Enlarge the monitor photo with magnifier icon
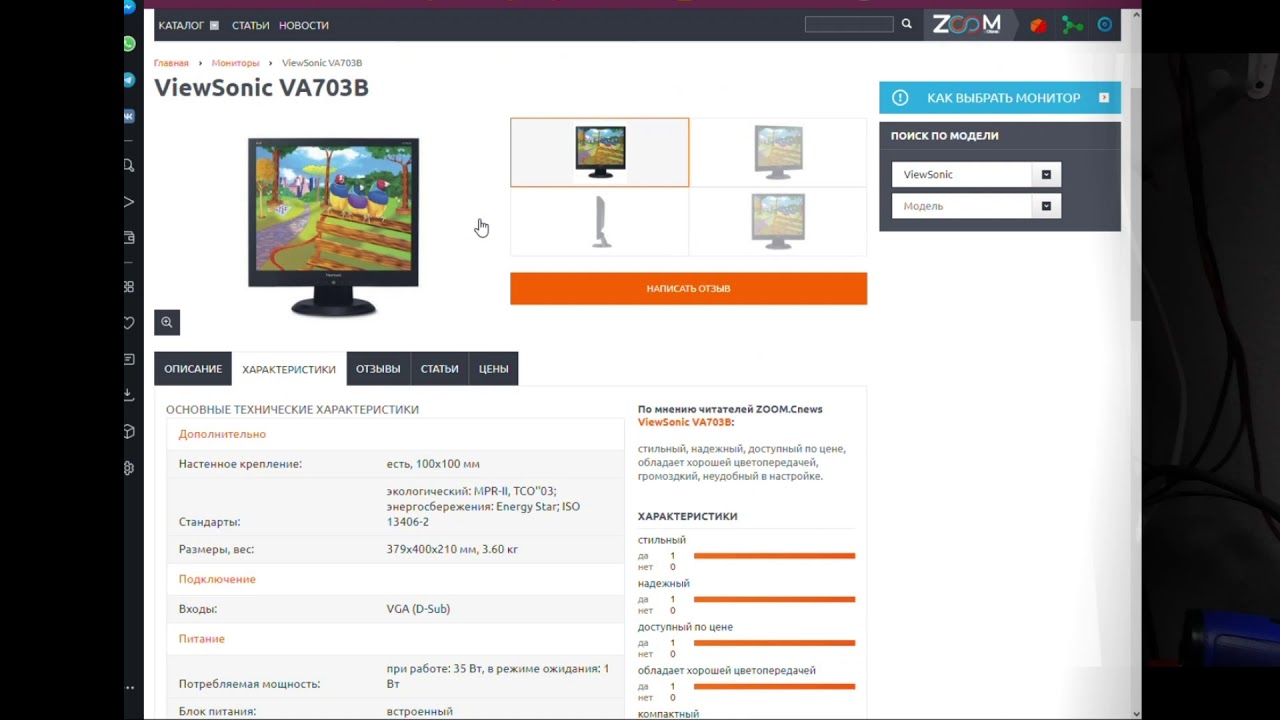 pyautogui.click(x=167, y=322)
